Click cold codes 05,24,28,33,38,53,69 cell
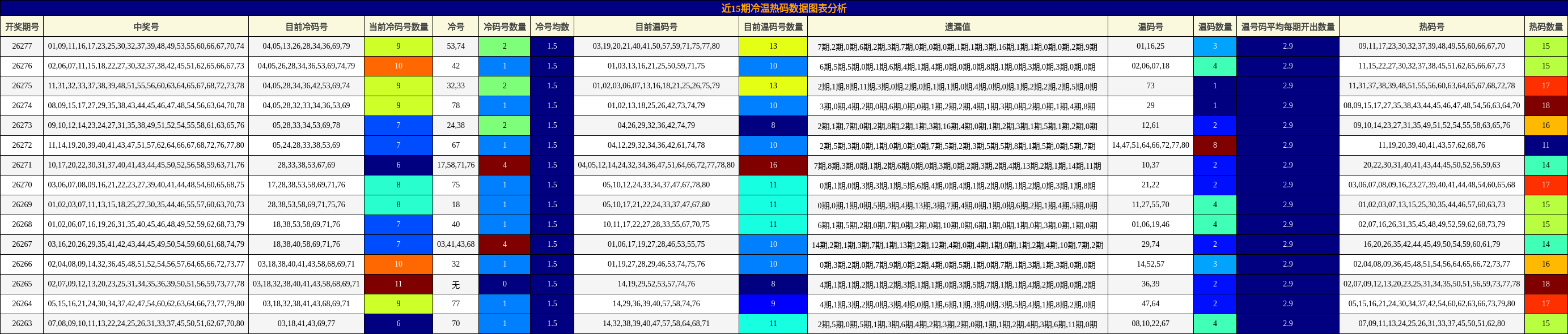 click(x=306, y=145)
